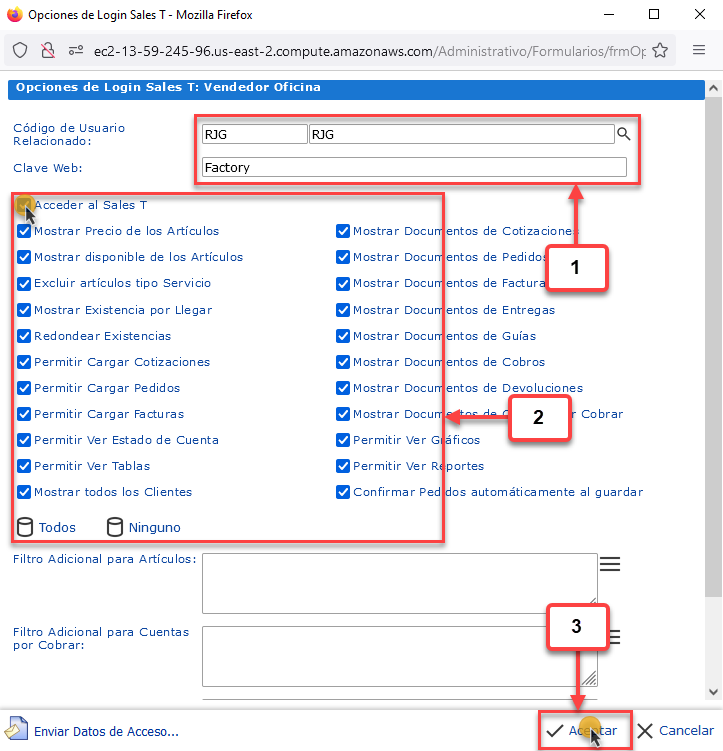Click the Clave Web text field
The image size is (723, 751).
pyautogui.click(x=414, y=168)
